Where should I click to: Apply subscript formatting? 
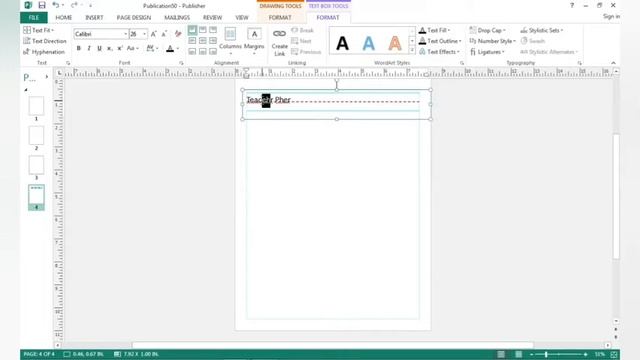(x=109, y=49)
